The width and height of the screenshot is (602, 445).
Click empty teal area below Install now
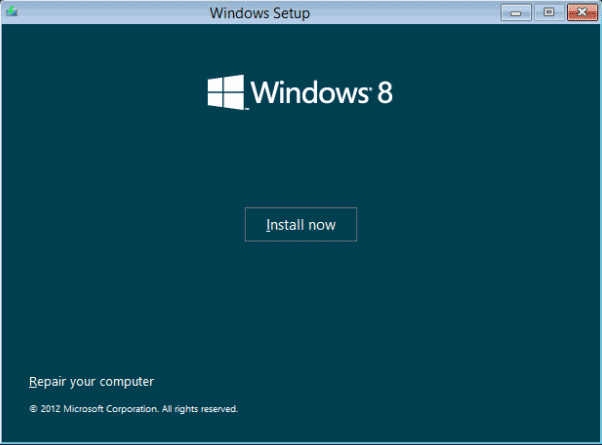(x=300, y=310)
